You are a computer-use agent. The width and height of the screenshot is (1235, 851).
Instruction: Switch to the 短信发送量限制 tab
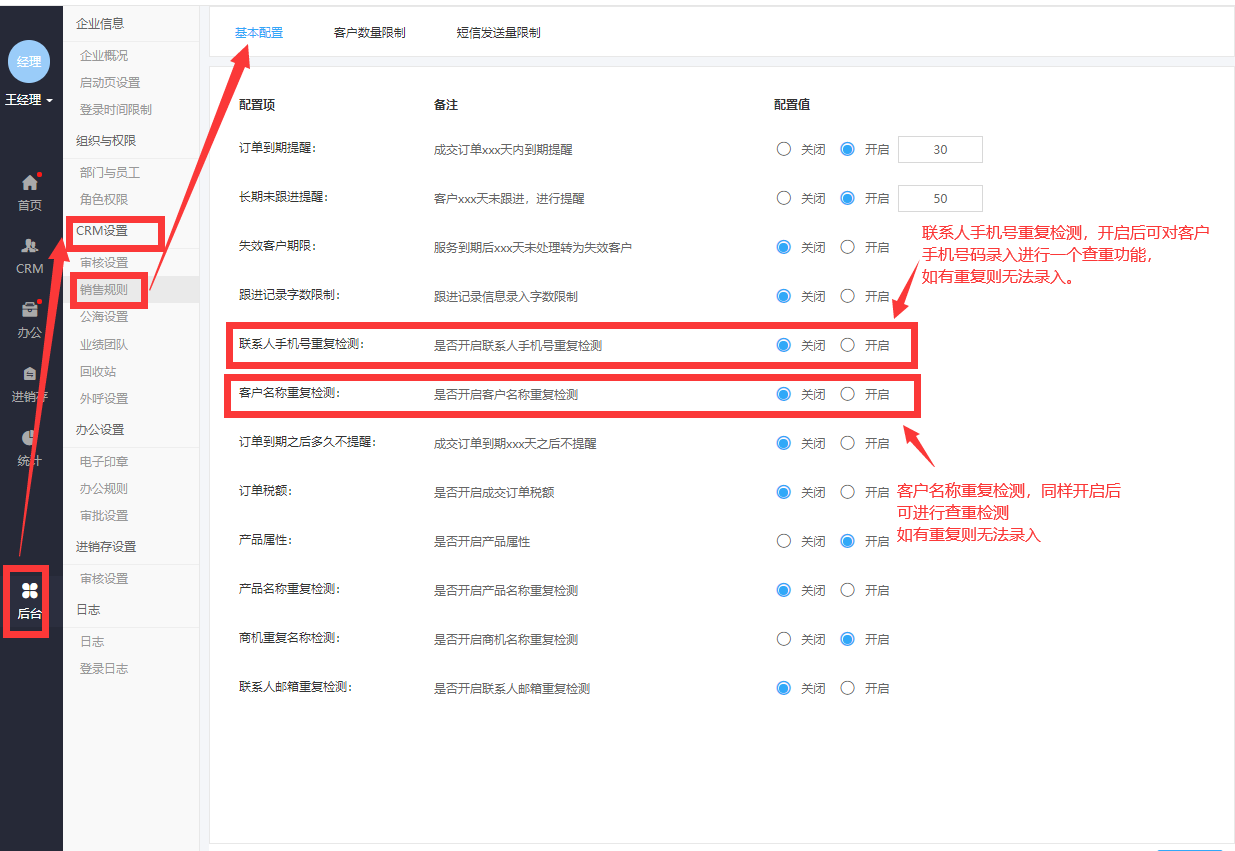click(x=499, y=32)
